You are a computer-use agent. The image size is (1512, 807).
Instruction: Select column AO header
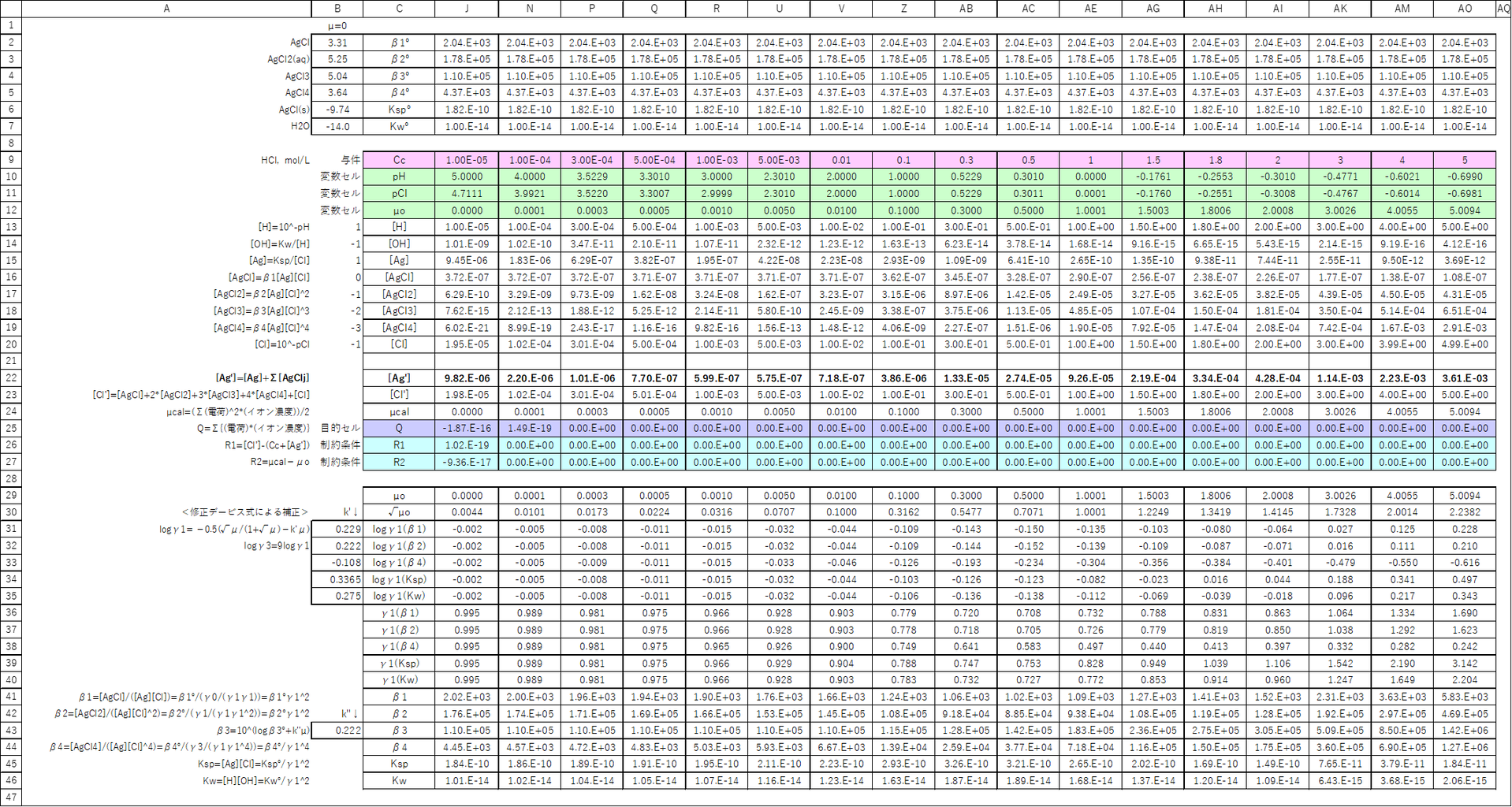(x=1465, y=9)
